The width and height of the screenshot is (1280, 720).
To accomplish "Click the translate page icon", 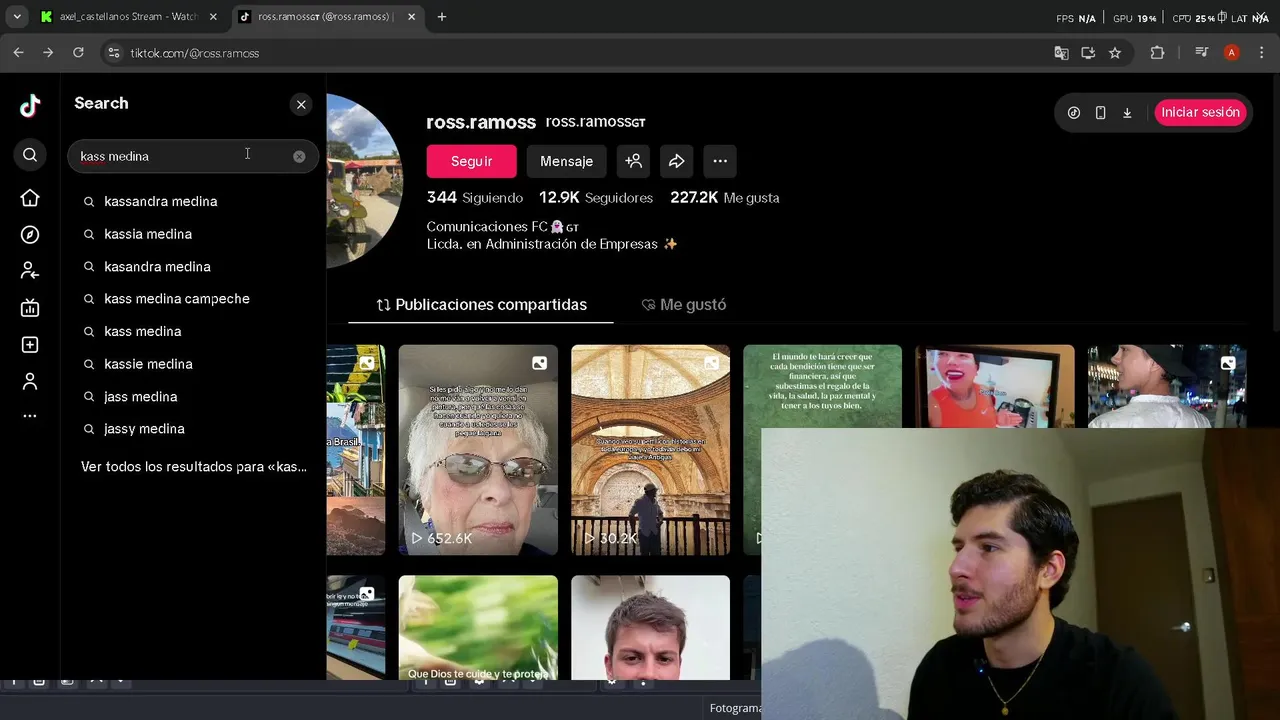I will (x=1061, y=53).
